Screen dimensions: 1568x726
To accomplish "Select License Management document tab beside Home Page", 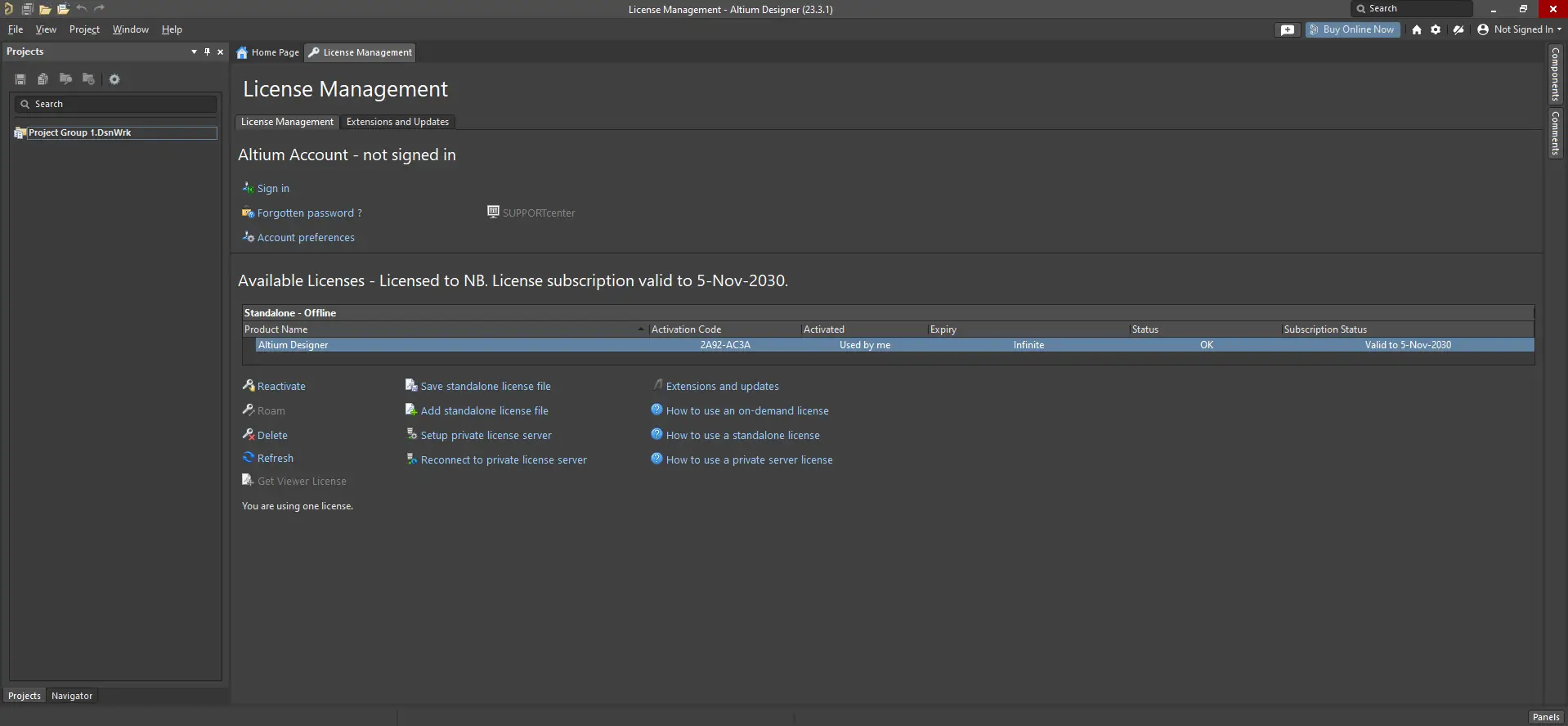I will coord(361,52).
